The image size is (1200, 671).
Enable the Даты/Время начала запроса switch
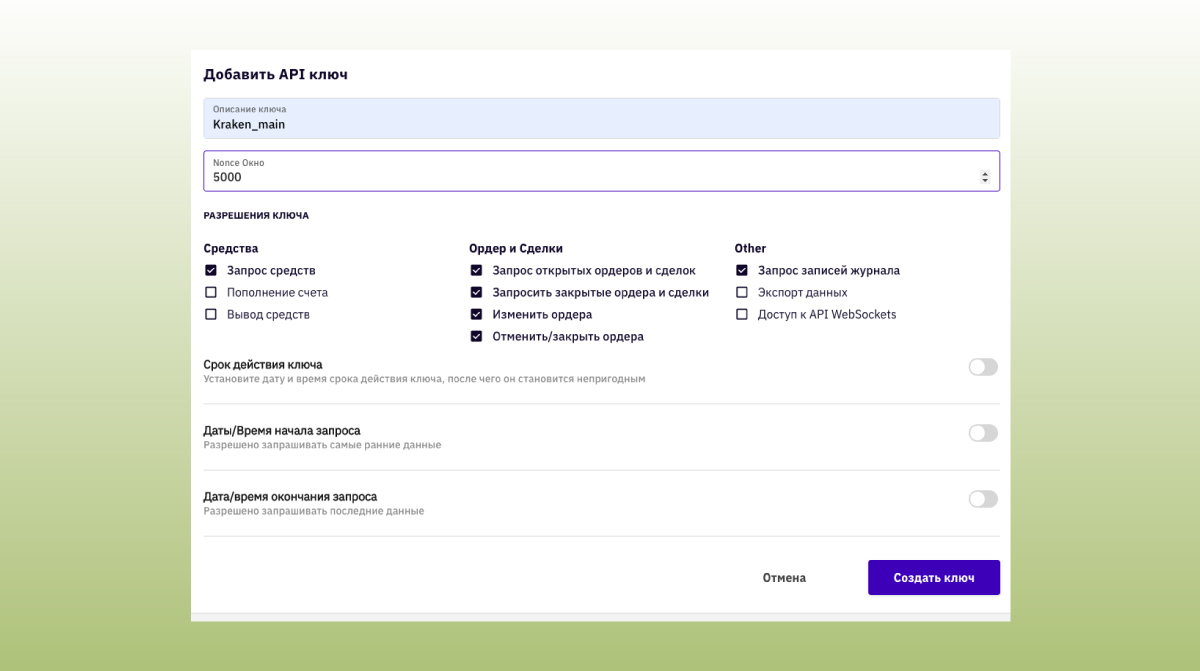pos(982,433)
